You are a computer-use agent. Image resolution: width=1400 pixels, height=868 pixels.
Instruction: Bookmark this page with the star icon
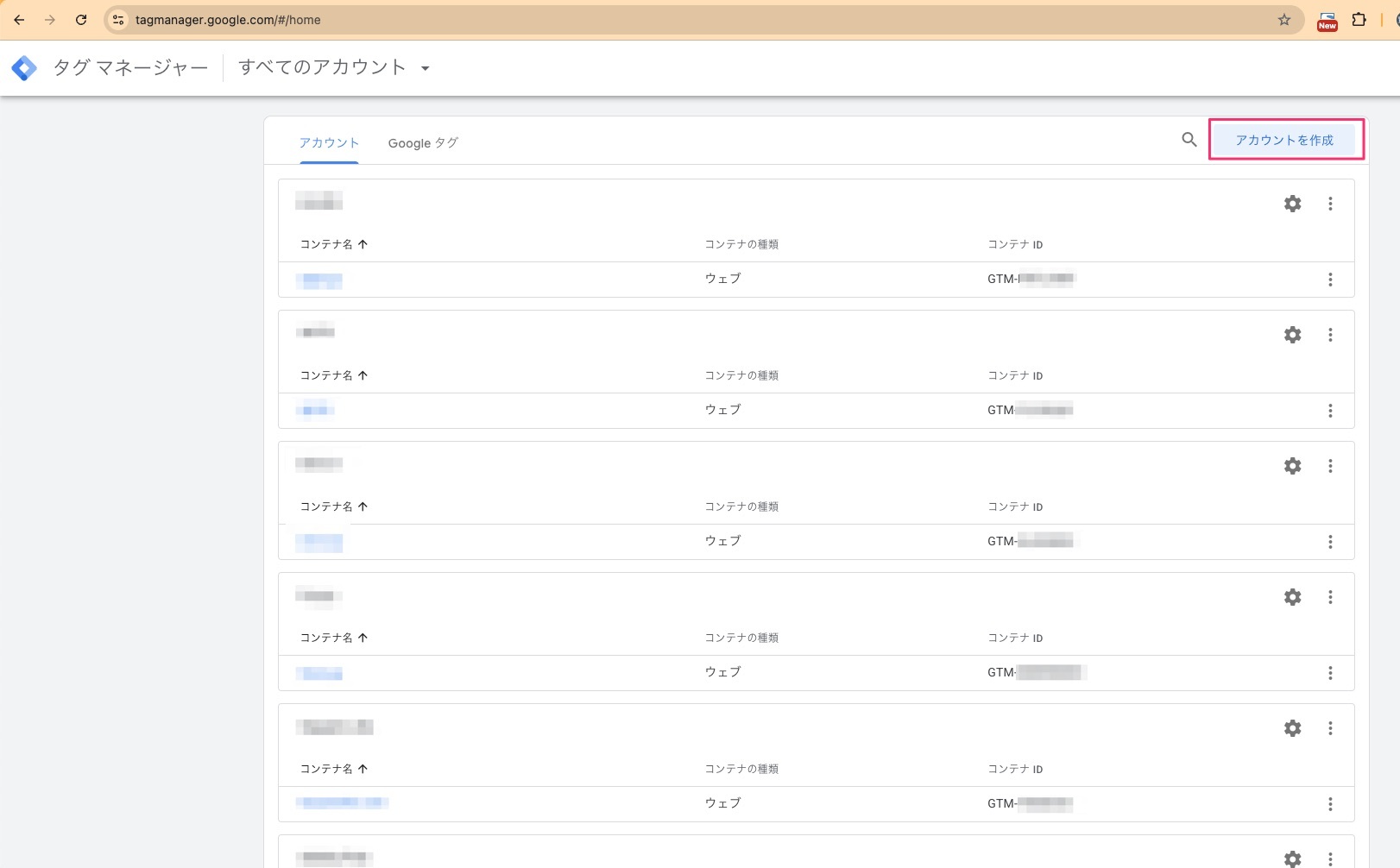(x=1283, y=19)
